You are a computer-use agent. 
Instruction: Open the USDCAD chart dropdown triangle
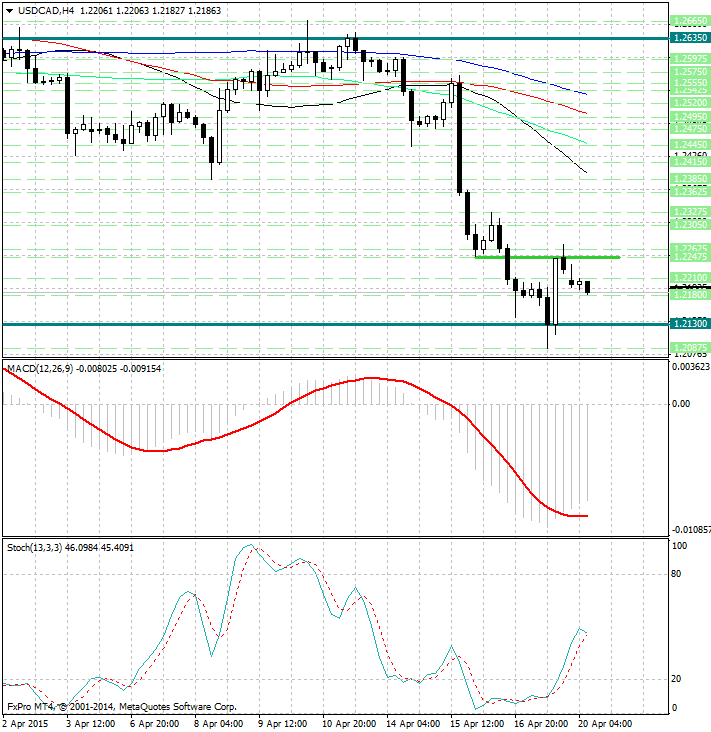pyautogui.click(x=9, y=11)
